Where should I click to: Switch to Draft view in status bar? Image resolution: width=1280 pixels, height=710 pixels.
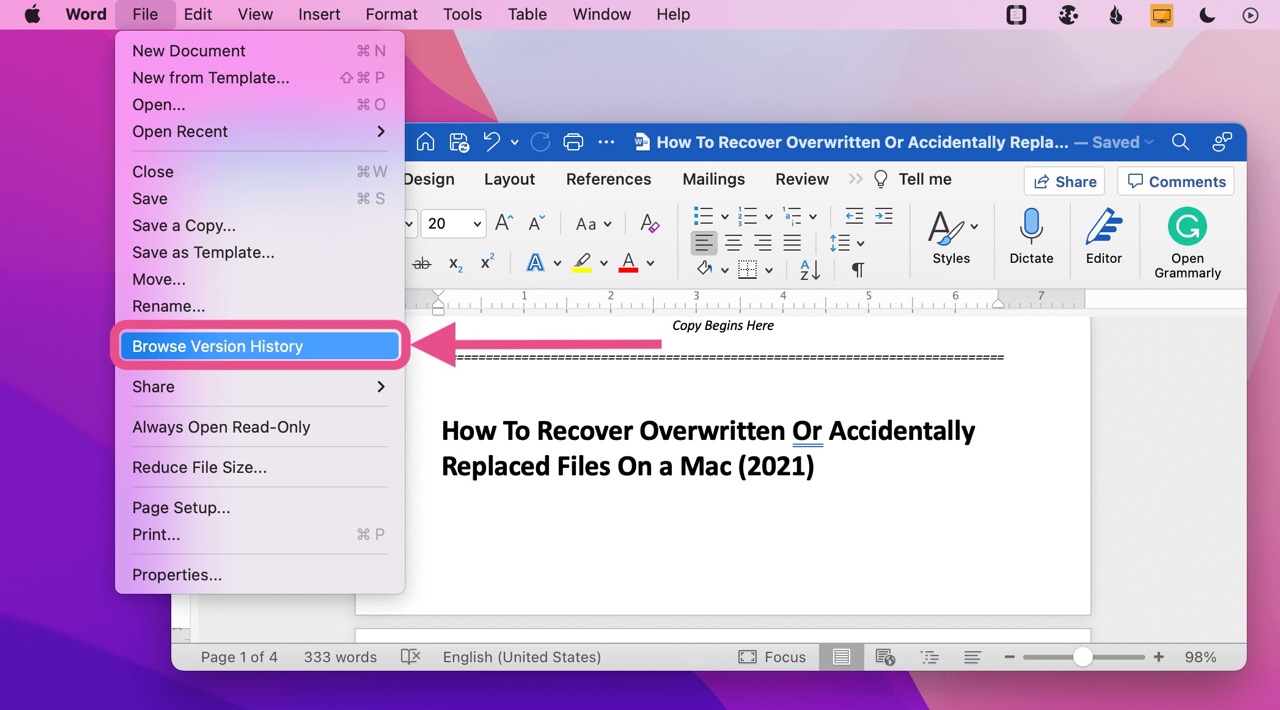coord(972,657)
